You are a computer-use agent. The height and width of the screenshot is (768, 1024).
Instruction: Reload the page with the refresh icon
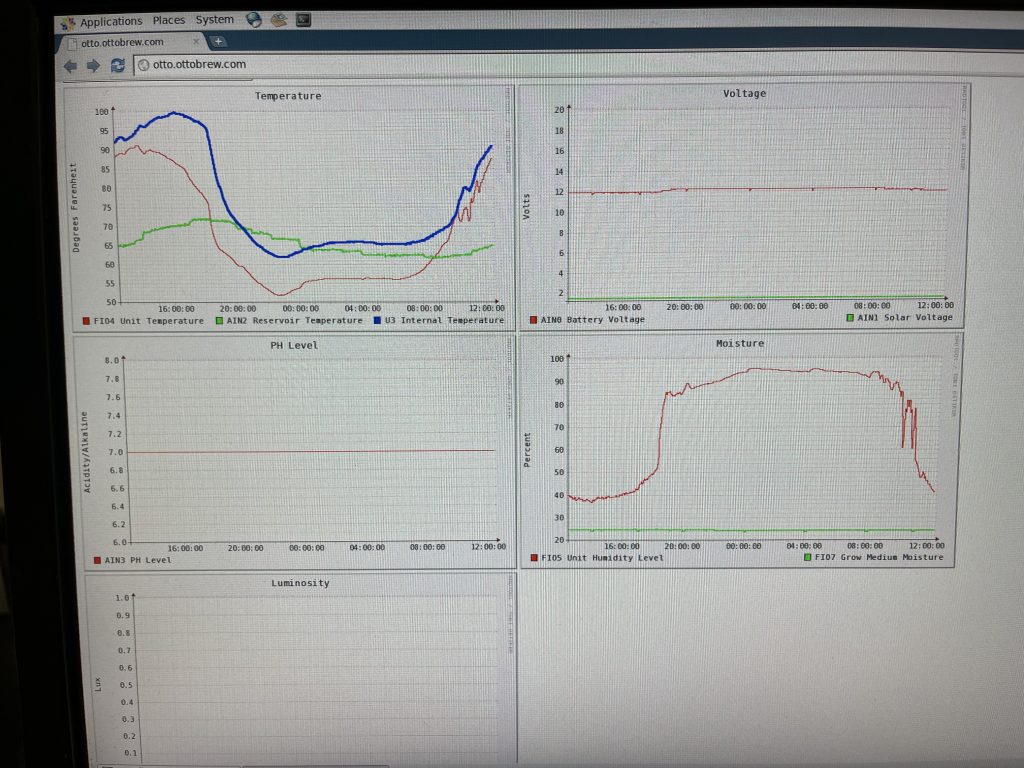117,65
